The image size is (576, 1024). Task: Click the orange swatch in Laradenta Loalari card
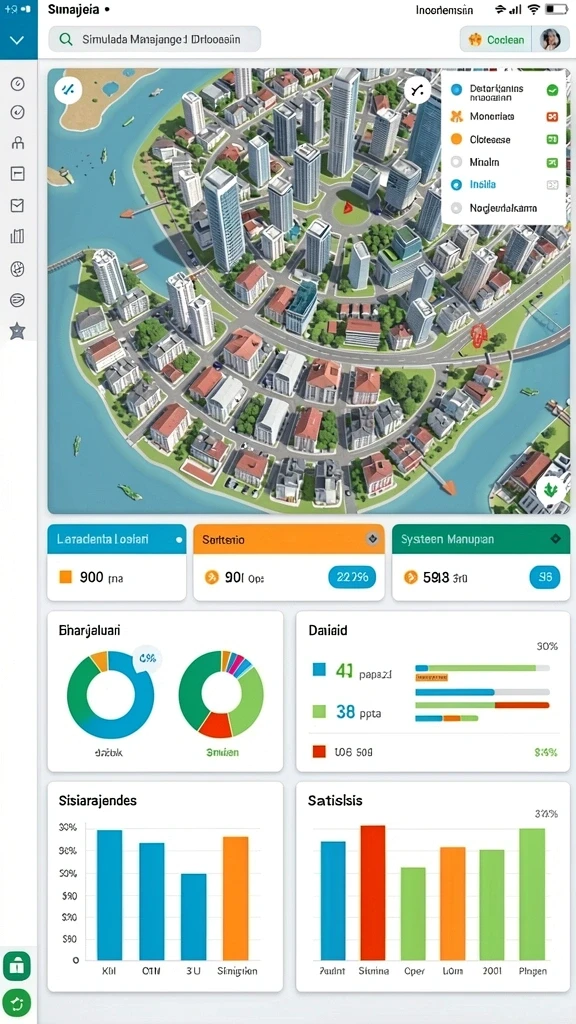click(x=65, y=577)
